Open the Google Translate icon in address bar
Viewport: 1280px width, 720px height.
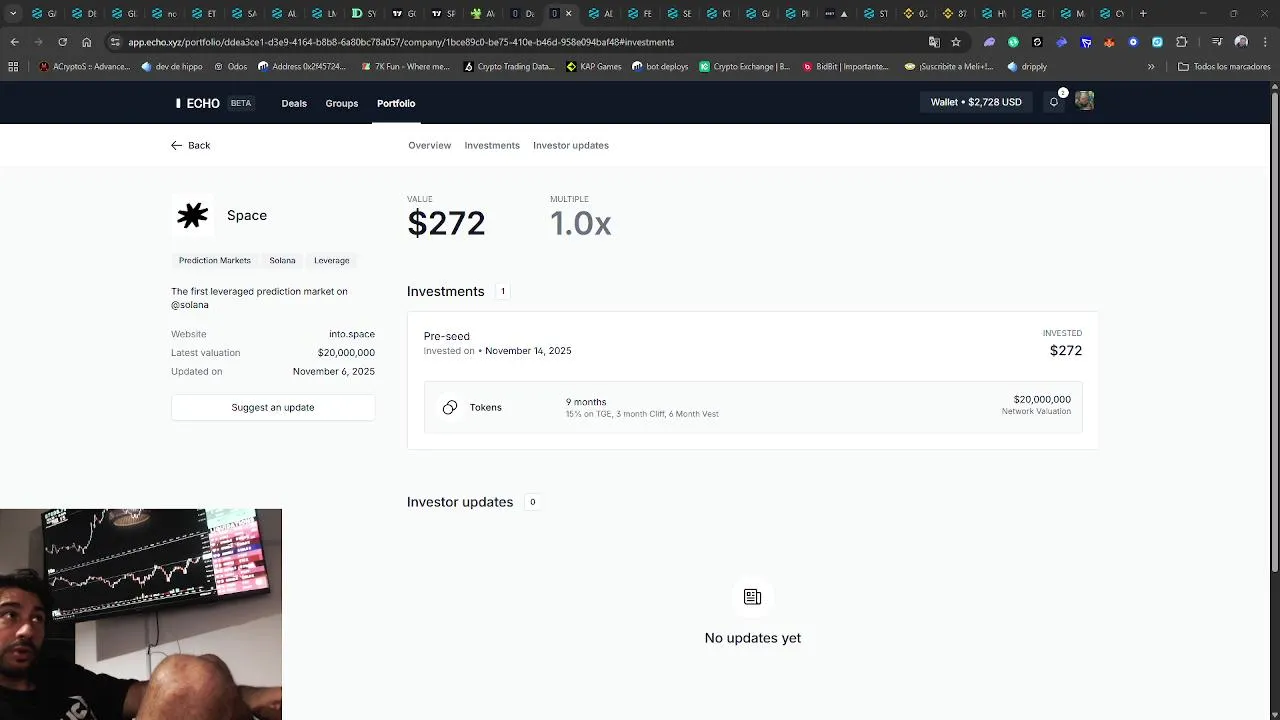(x=934, y=42)
